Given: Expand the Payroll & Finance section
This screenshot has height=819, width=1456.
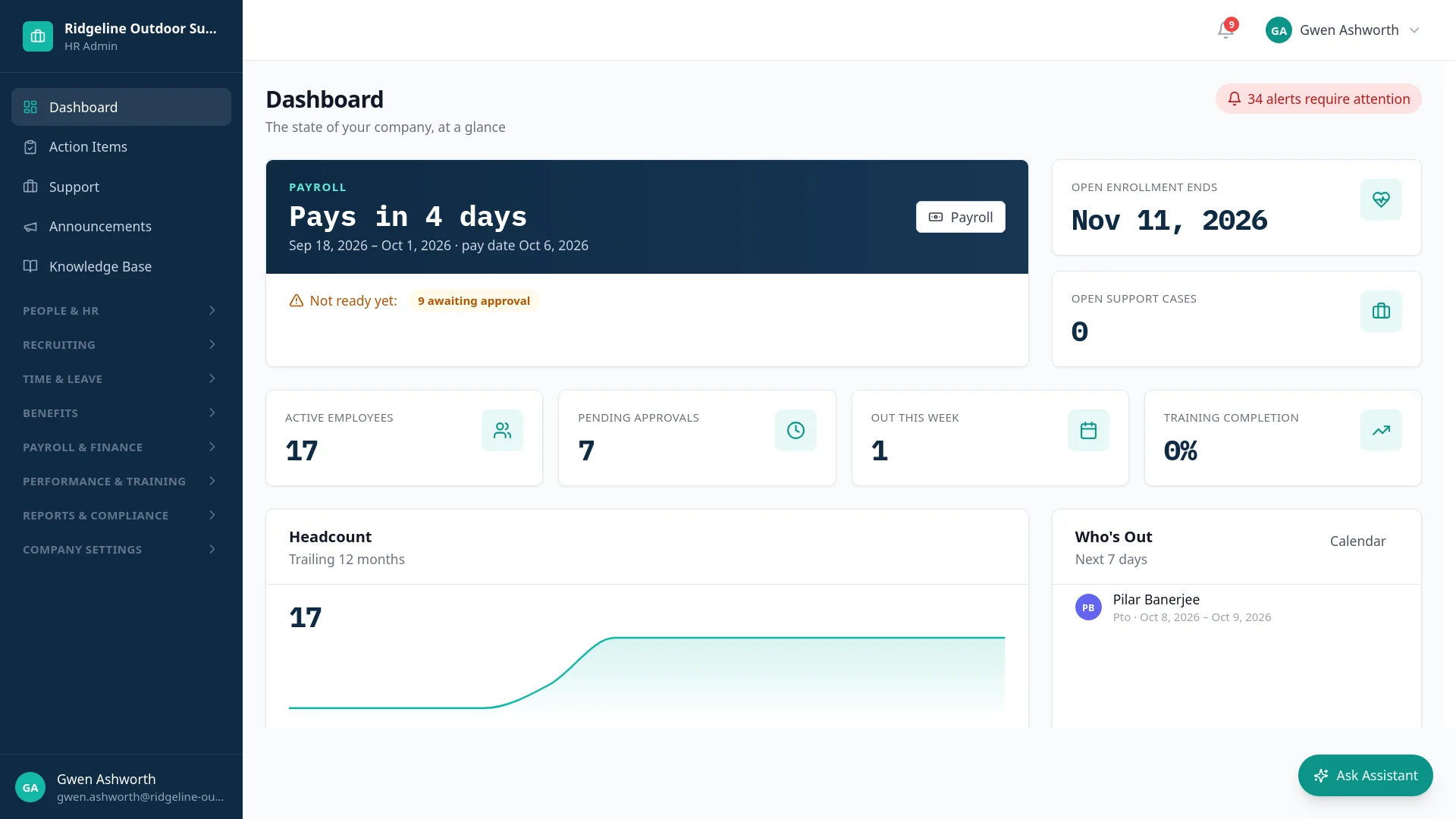Looking at the screenshot, I should coord(121,447).
